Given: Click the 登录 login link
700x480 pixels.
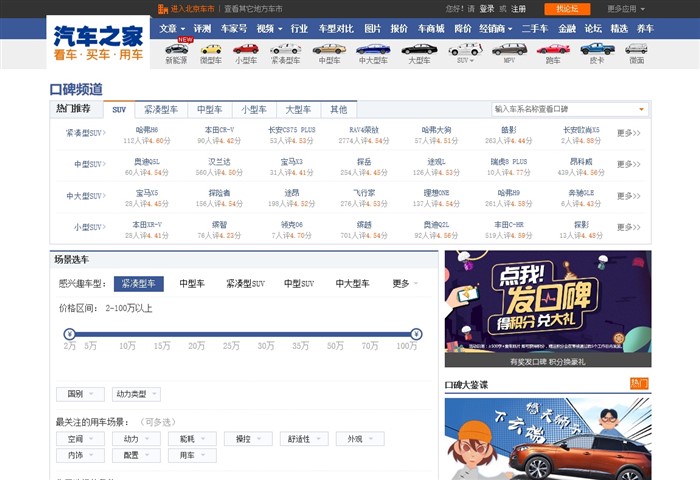Looking at the screenshot, I should [487, 8].
